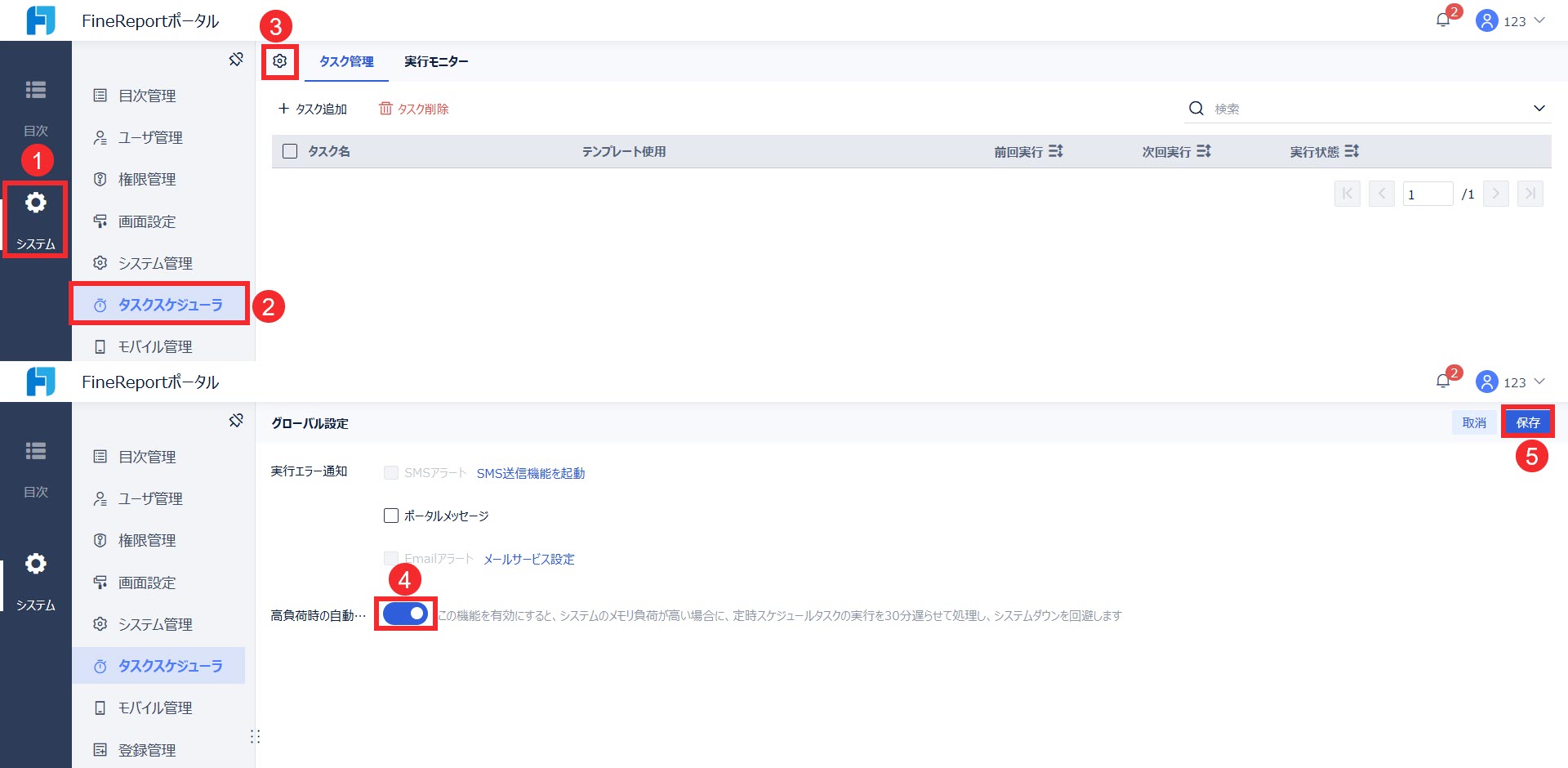This screenshot has height=768, width=1568.
Task: Click the タスク削除 button
Action: click(x=414, y=109)
